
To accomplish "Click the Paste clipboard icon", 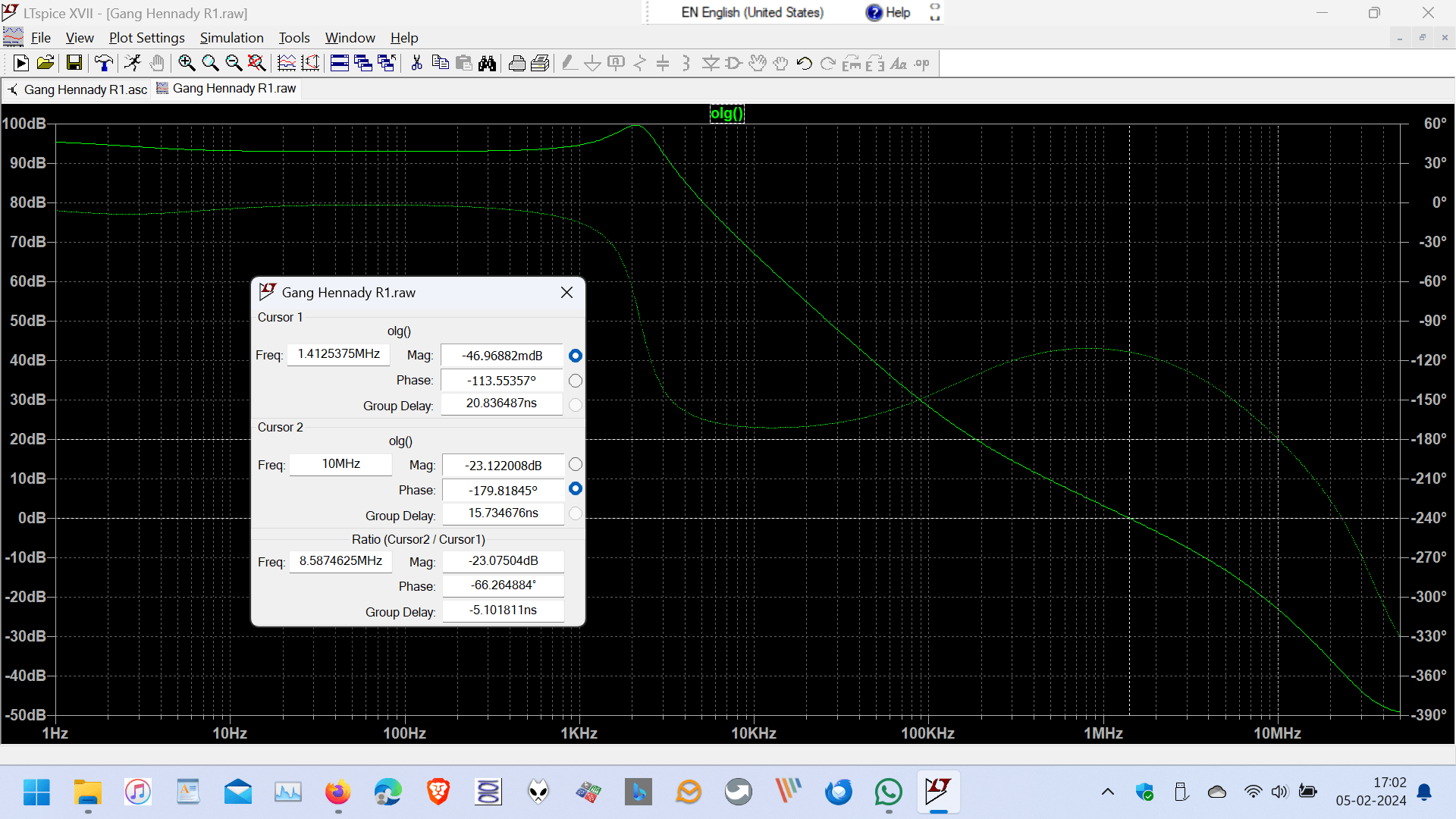I will click(463, 64).
